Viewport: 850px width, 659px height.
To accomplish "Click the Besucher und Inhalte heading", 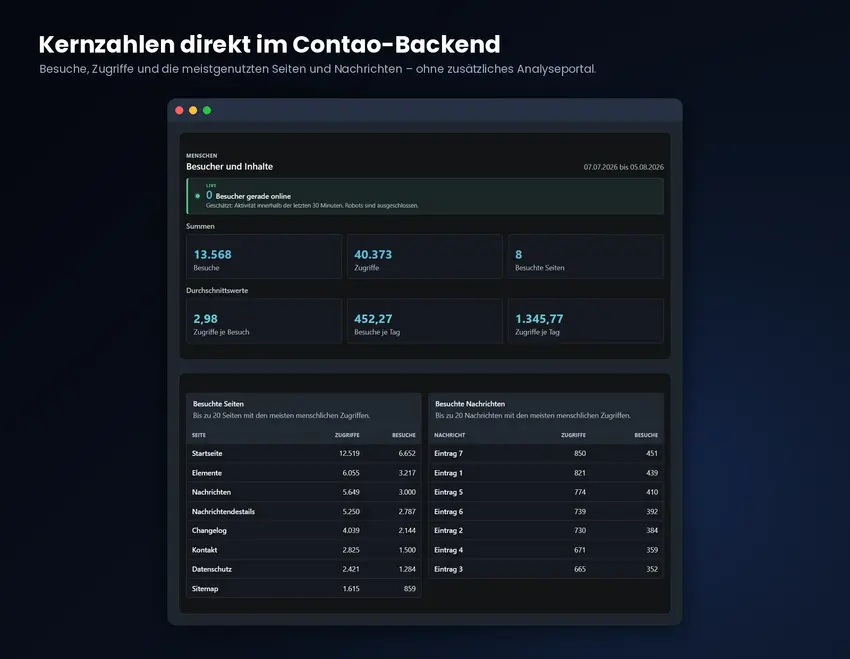I will pyautogui.click(x=229, y=166).
